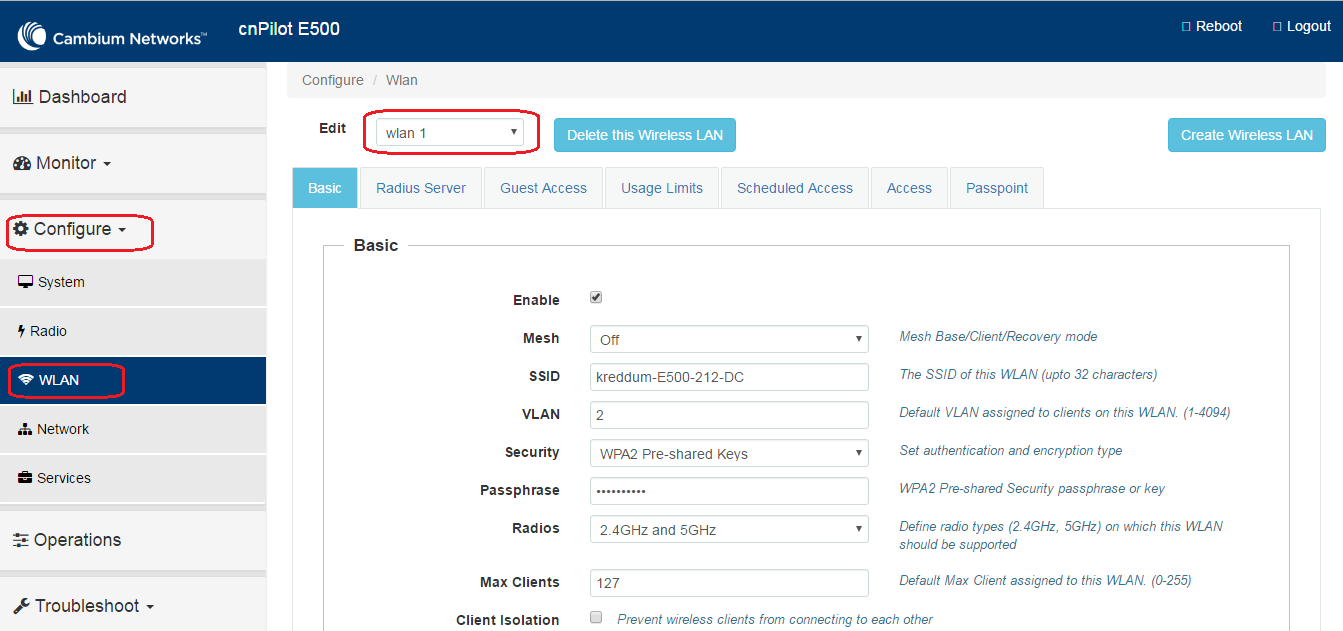Click Create Wireless LAN button
The image size is (1343, 631).
point(1247,135)
